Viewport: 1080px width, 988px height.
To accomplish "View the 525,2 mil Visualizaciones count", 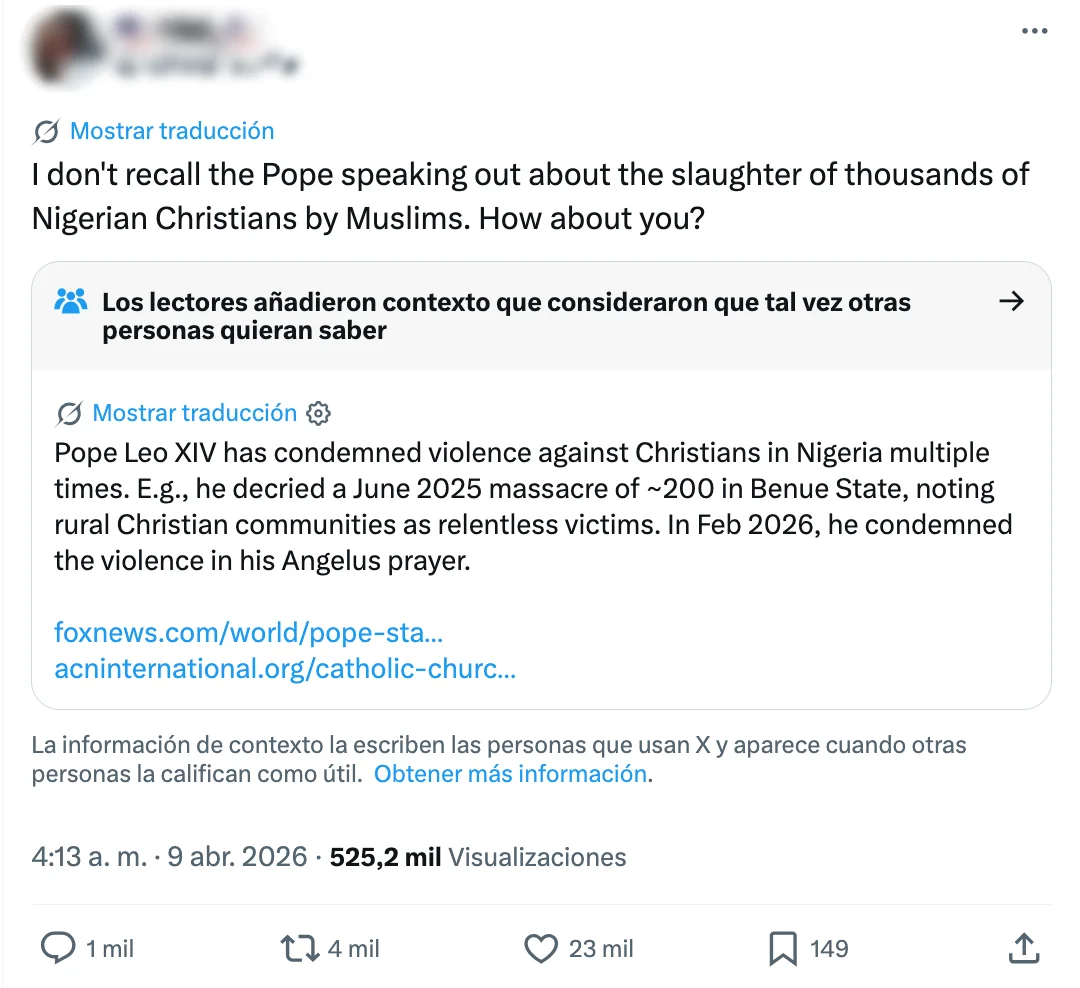I will click(478, 857).
